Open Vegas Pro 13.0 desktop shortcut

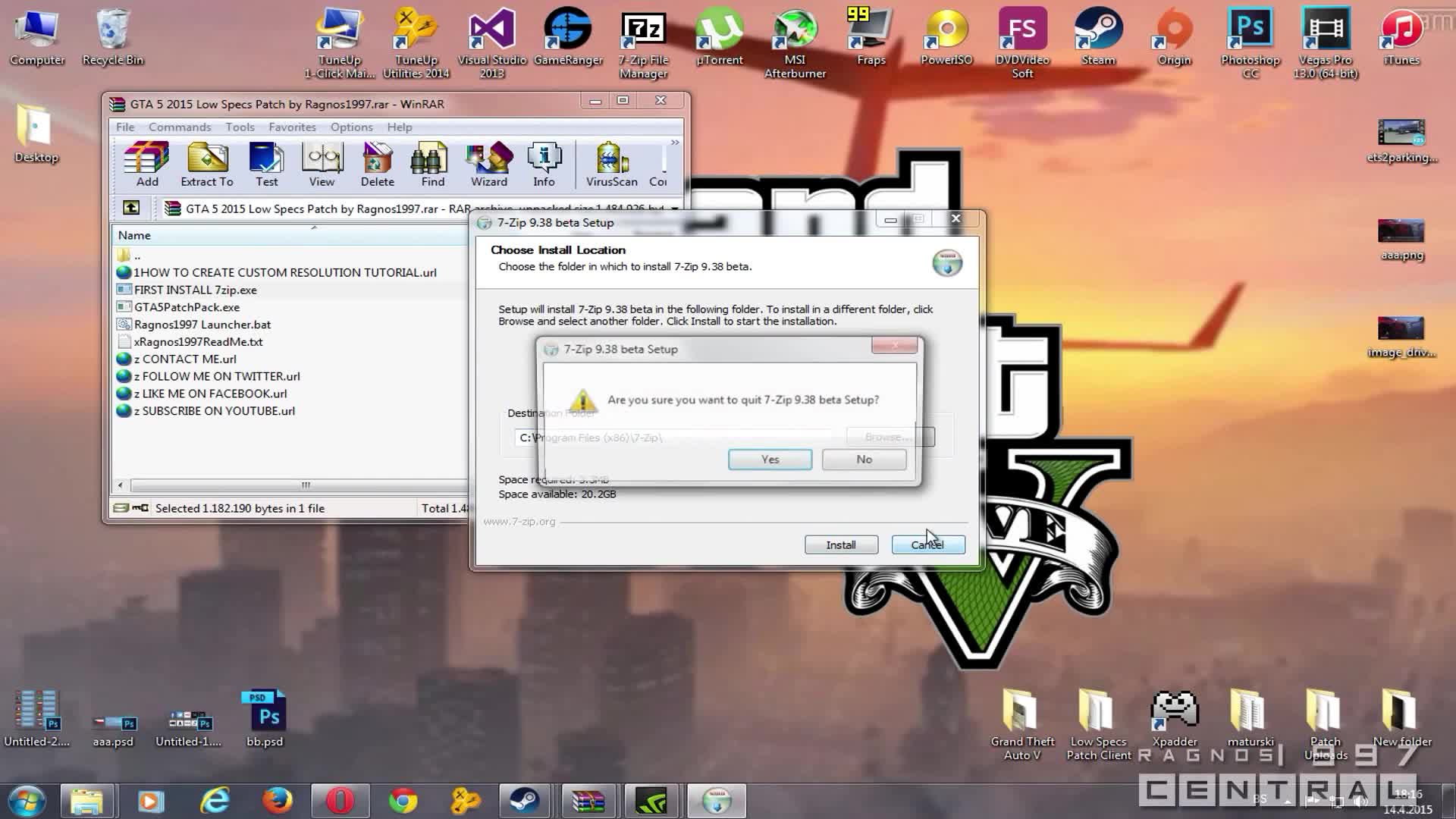[1326, 43]
